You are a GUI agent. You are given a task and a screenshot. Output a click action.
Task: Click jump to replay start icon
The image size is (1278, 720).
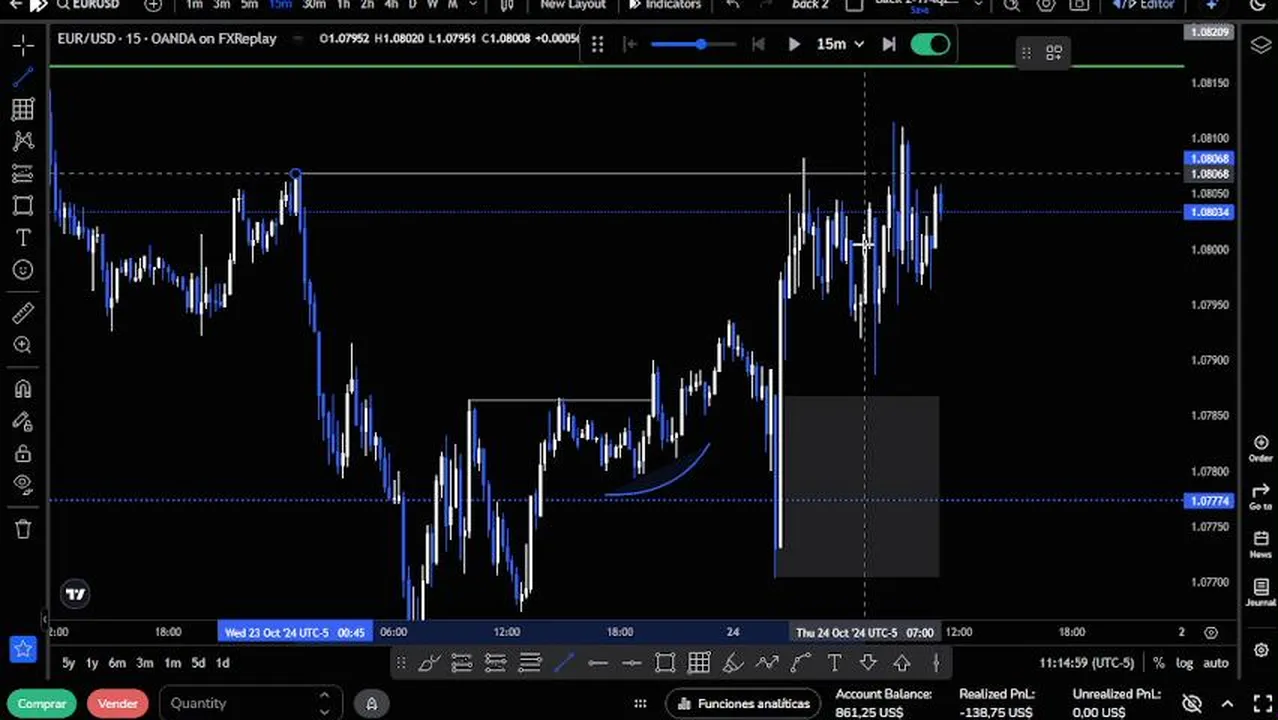click(x=629, y=44)
